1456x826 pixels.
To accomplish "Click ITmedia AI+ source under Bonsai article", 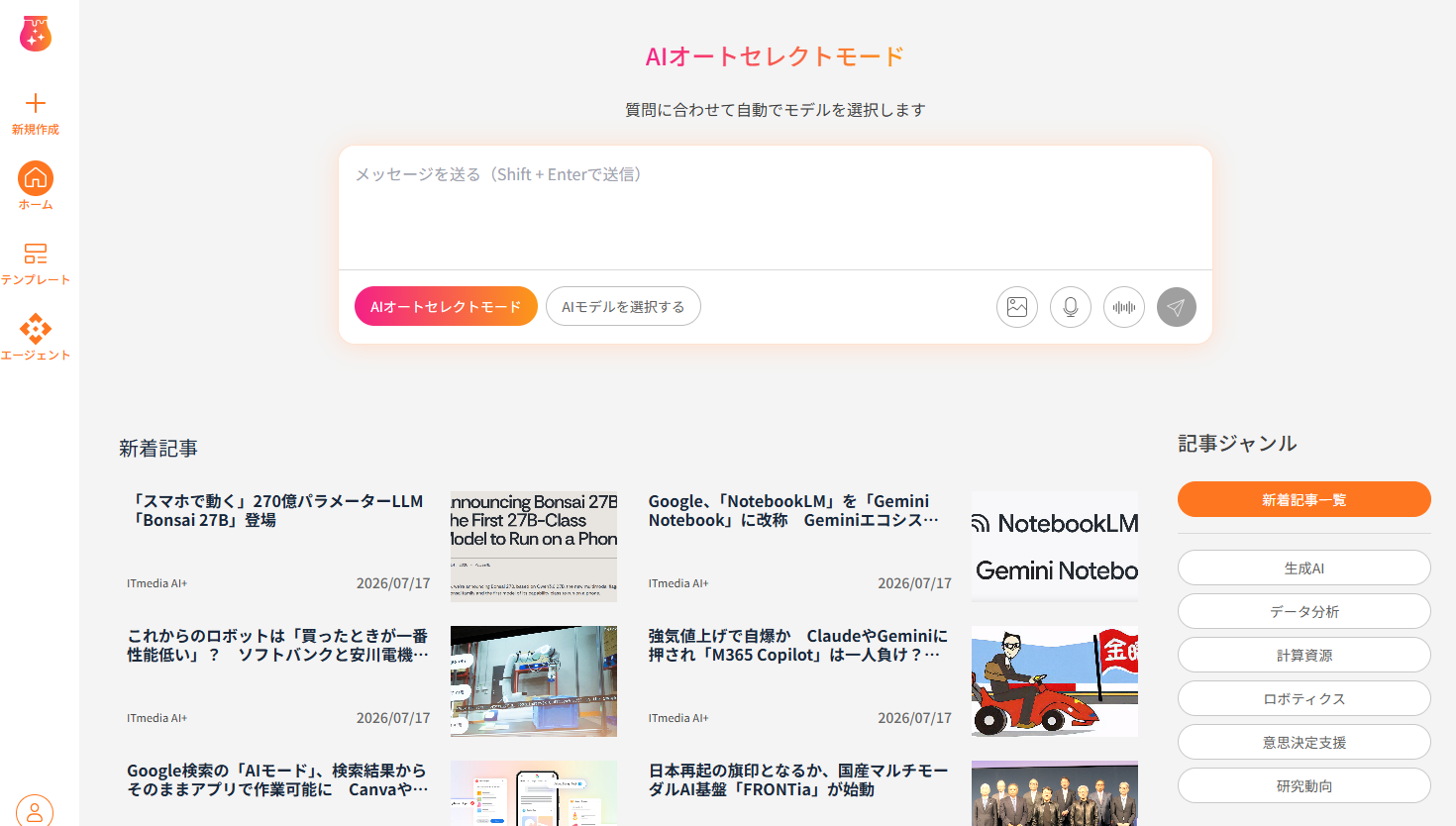I will 156,583.
